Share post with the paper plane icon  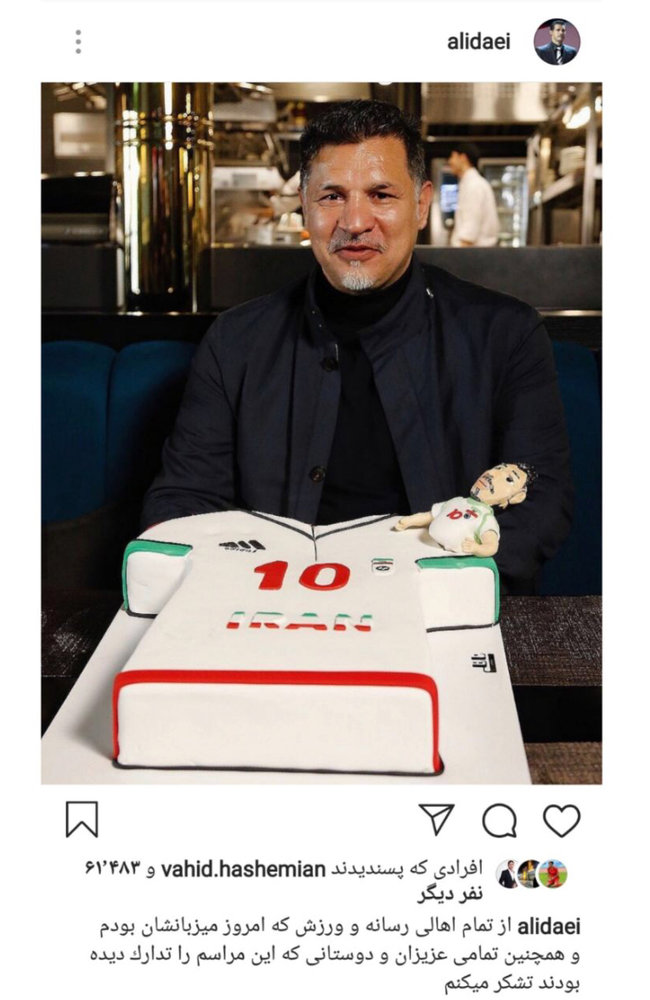click(x=437, y=819)
